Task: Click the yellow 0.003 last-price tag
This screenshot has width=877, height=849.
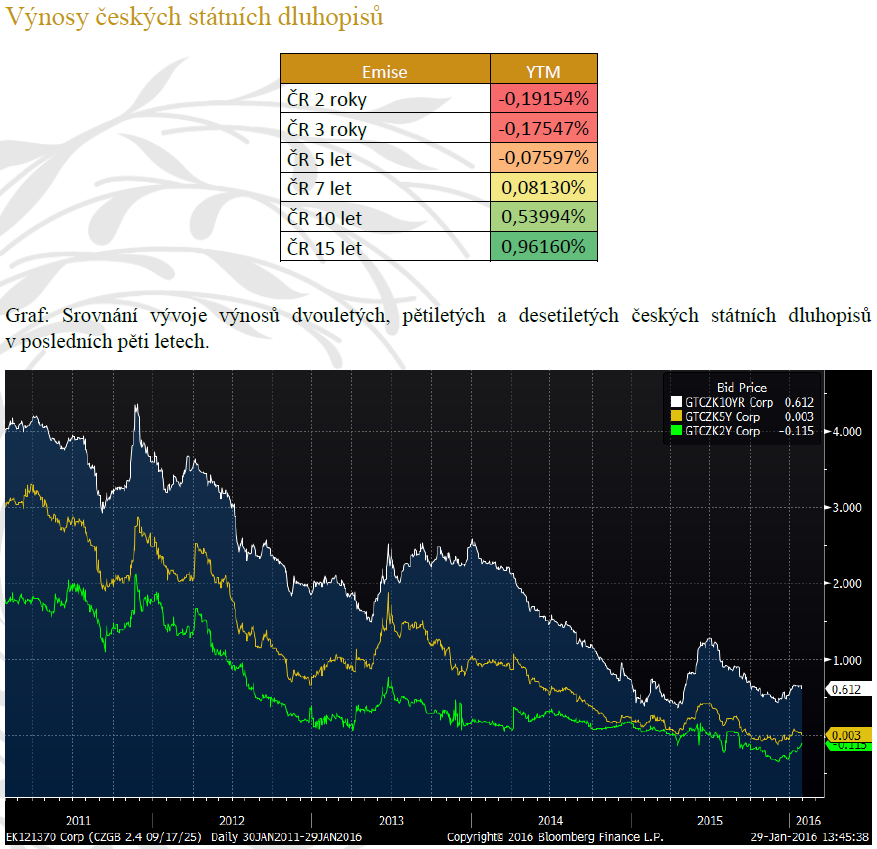Action: point(848,735)
